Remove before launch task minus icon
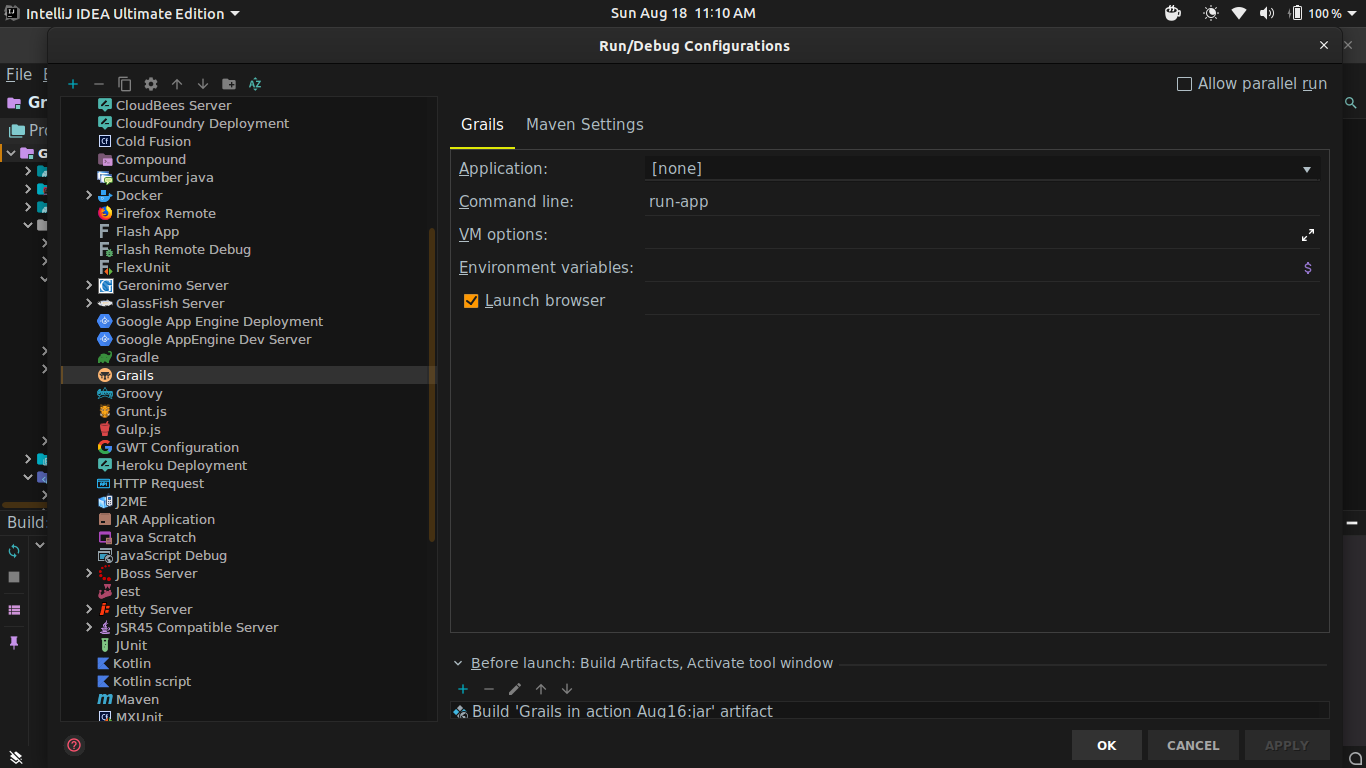The height and width of the screenshot is (768, 1366). coord(489,689)
